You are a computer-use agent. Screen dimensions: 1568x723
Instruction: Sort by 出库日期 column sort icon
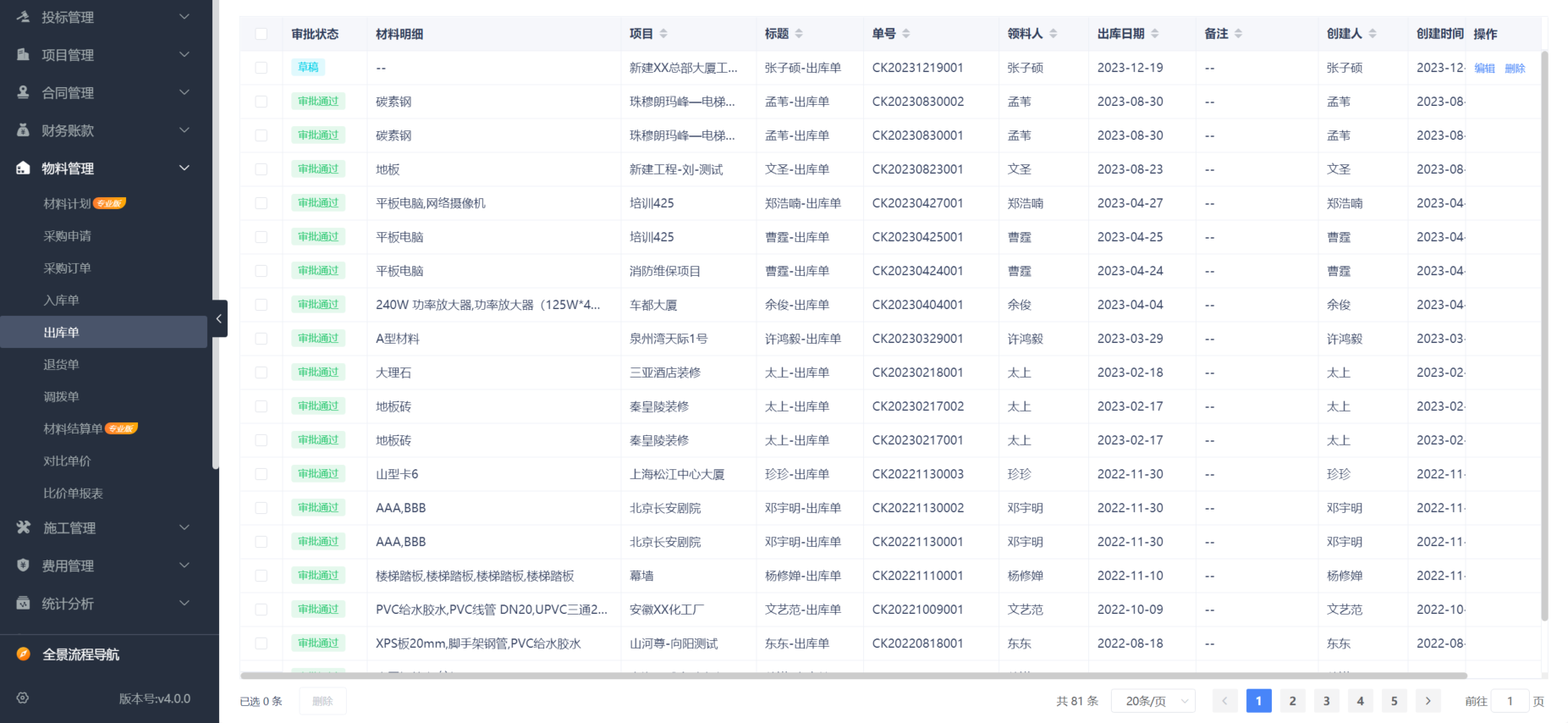[1155, 34]
